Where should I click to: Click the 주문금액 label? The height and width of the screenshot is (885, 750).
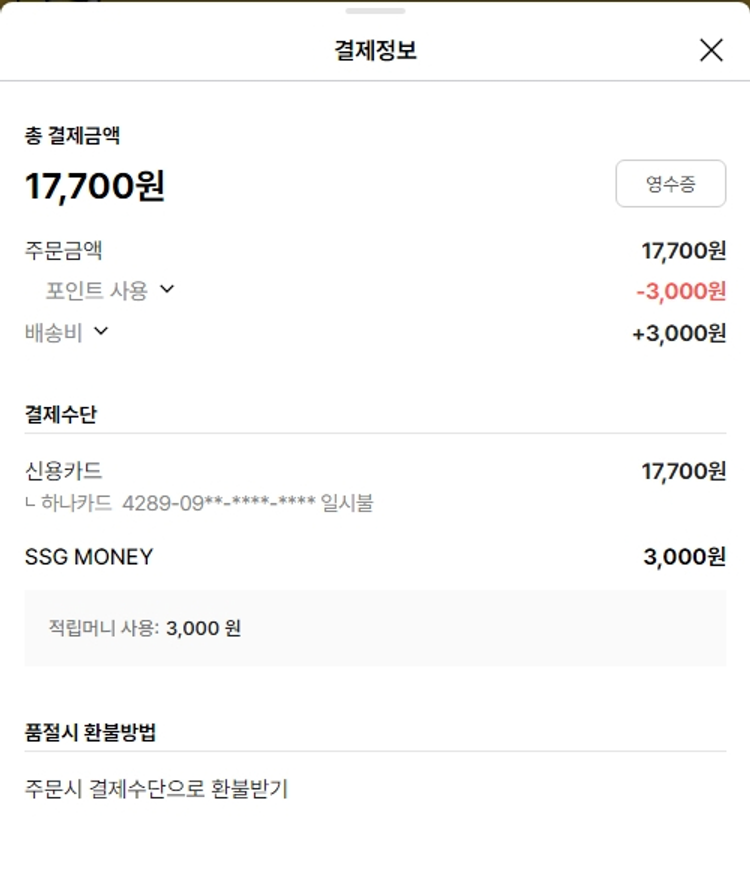[63, 250]
